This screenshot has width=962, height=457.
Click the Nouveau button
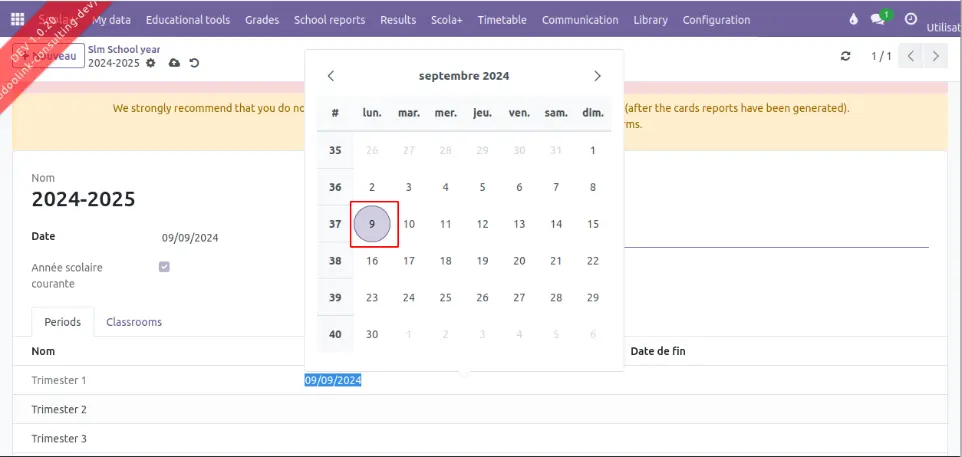pos(55,57)
